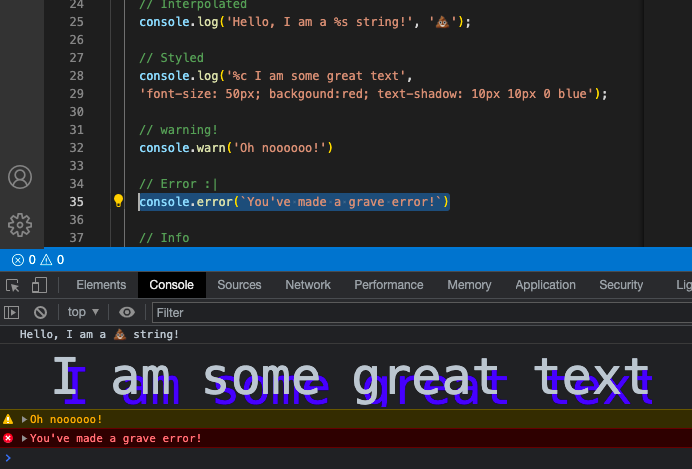692x469 pixels.
Task: Switch to the Network tab
Action: [x=308, y=285]
